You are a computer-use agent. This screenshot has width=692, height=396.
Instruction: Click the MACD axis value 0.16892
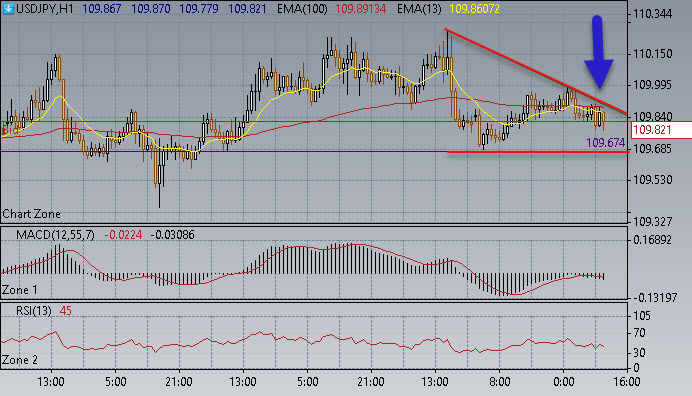pyautogui.click(x=652, y=240)
